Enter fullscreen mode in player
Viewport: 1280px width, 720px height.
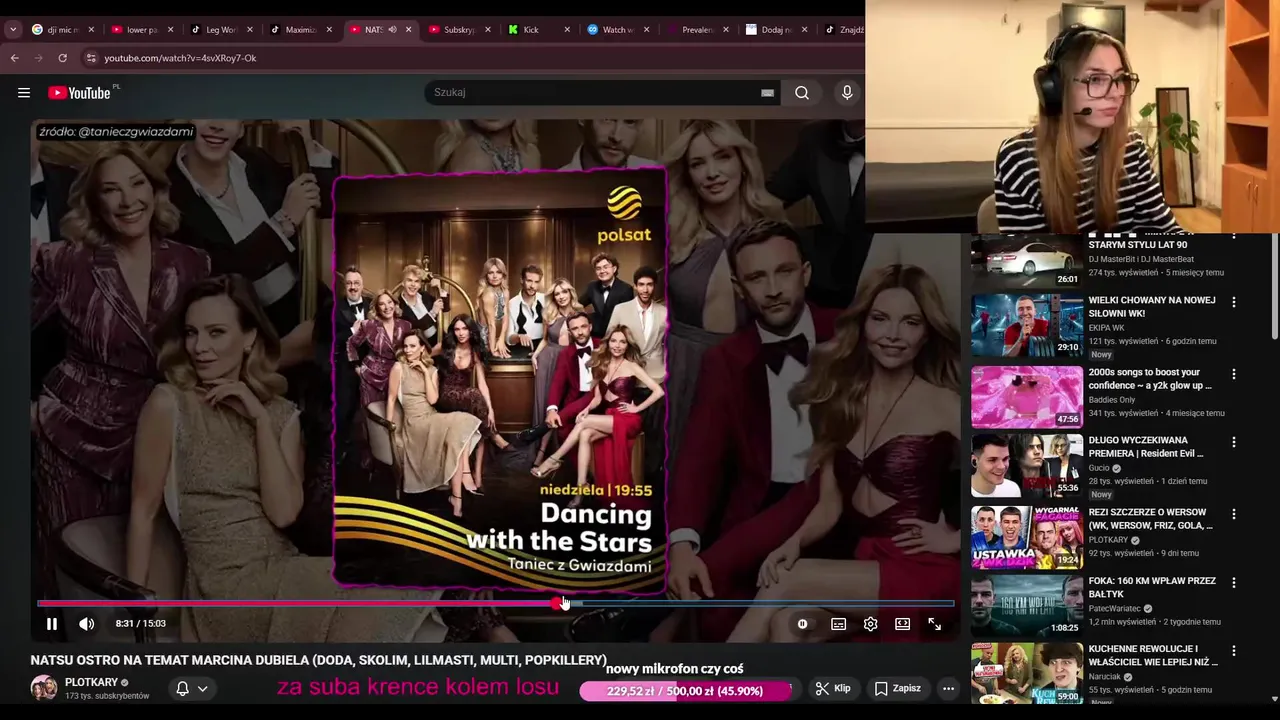tap(934, 624)
